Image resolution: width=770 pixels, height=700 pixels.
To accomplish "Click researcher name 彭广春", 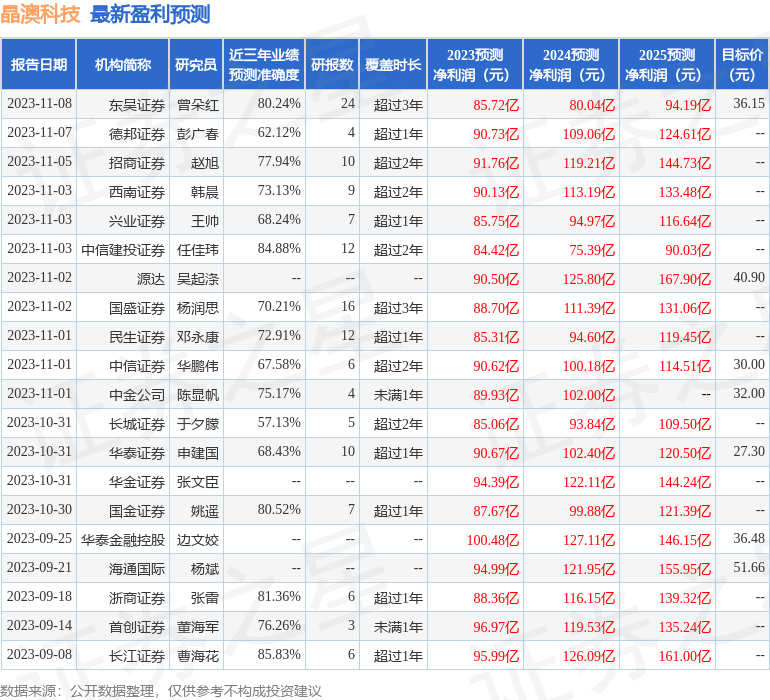I will 197,134.
